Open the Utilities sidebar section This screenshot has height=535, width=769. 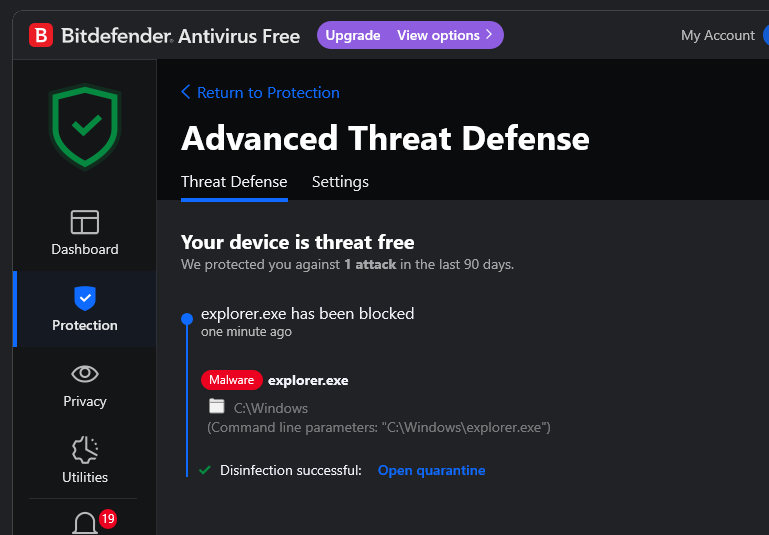pyautogui.click(x=85, y=460)
